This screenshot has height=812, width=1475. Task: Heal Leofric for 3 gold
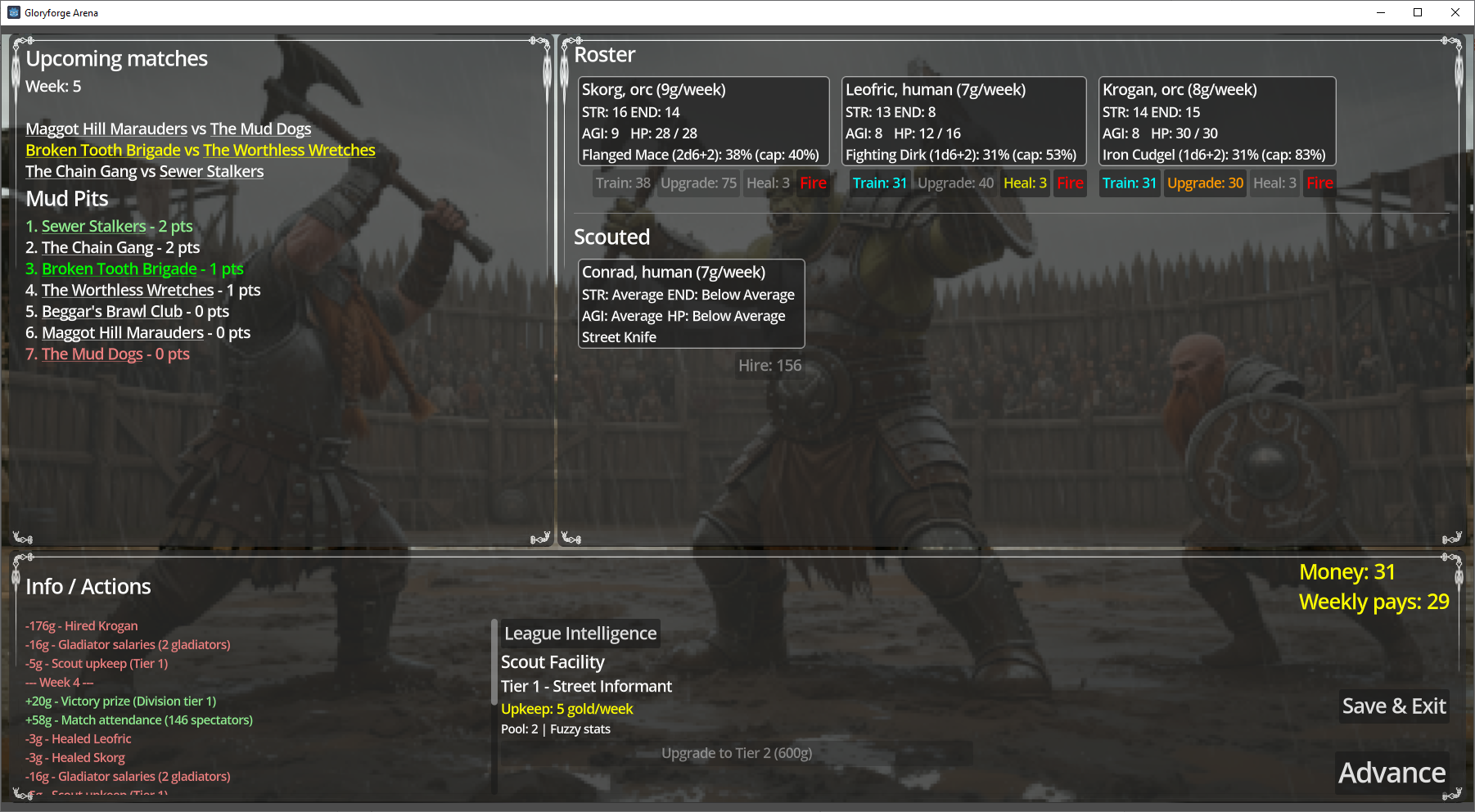pos(1025,183)
